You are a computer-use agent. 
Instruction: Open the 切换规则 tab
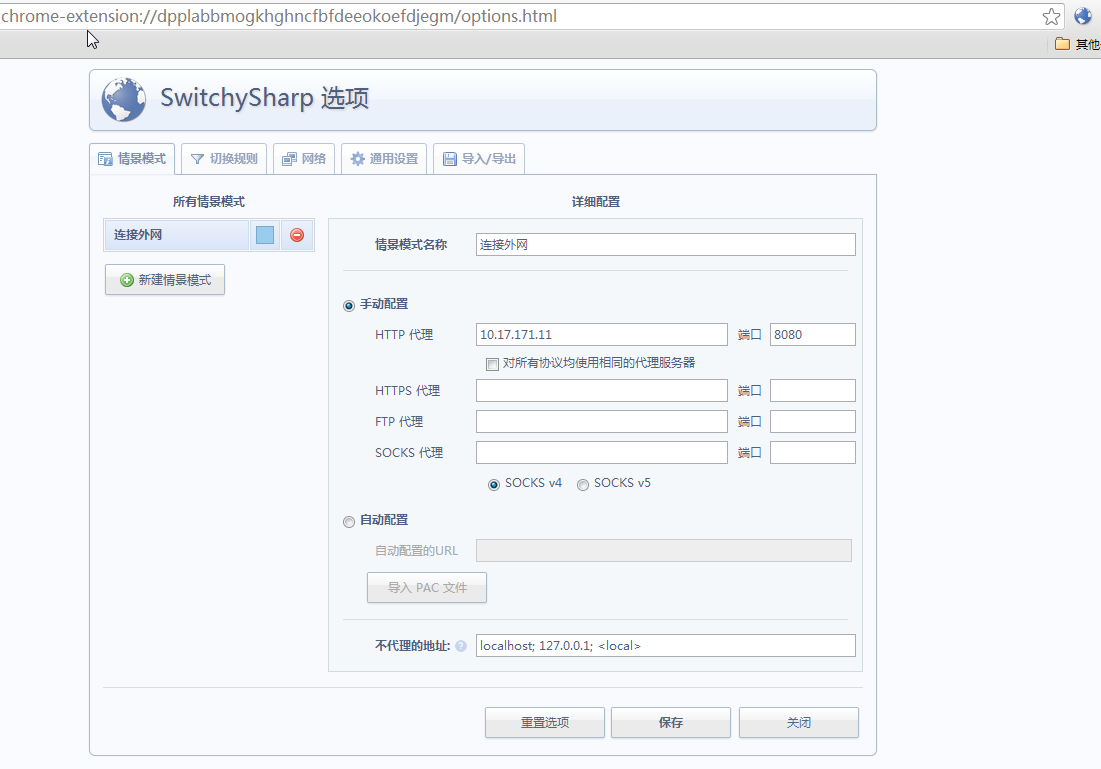point(224,159)
